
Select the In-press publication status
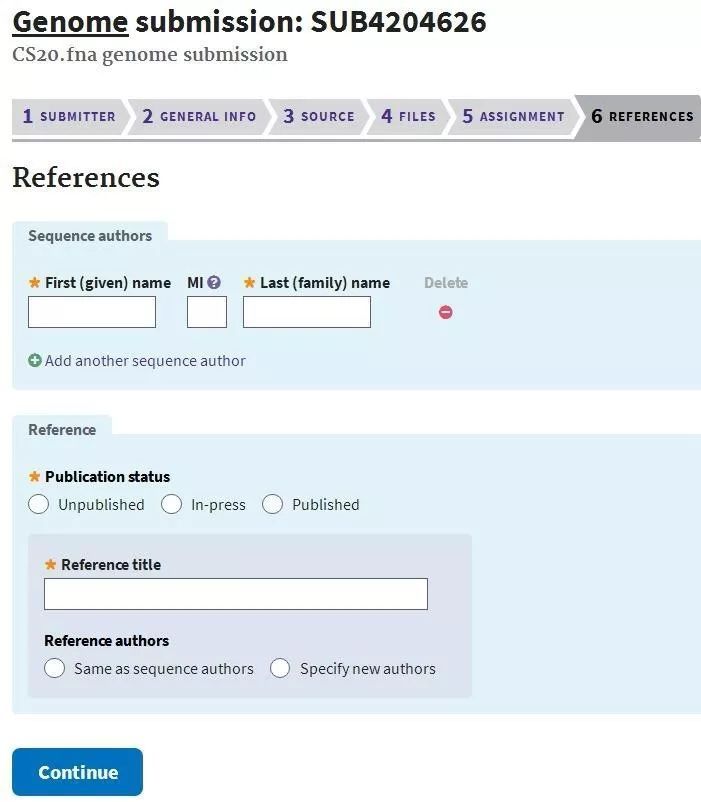click(172, 505)
